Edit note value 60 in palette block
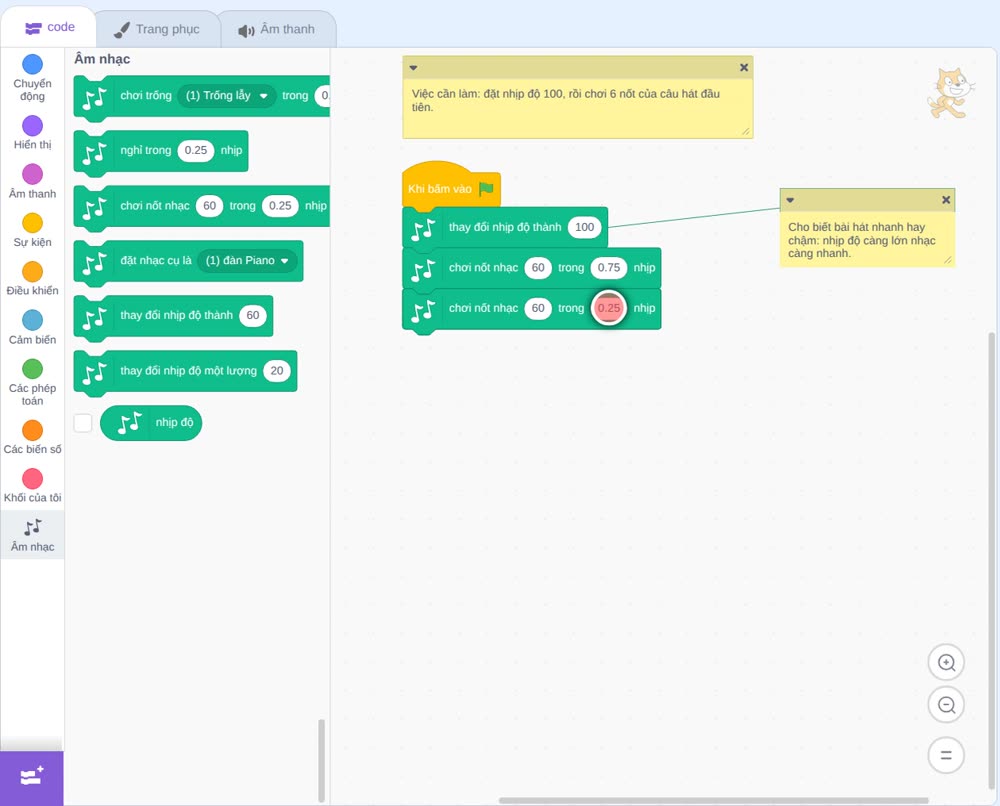Image resolution: width=1000 pixels, height=806 pixels. [210, 205]
